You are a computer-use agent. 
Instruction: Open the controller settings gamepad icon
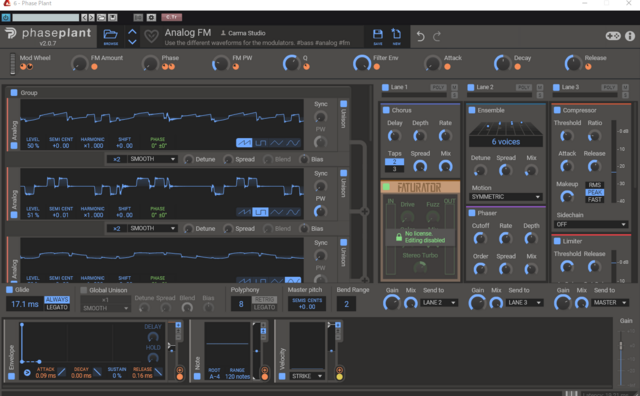(613, 36)
